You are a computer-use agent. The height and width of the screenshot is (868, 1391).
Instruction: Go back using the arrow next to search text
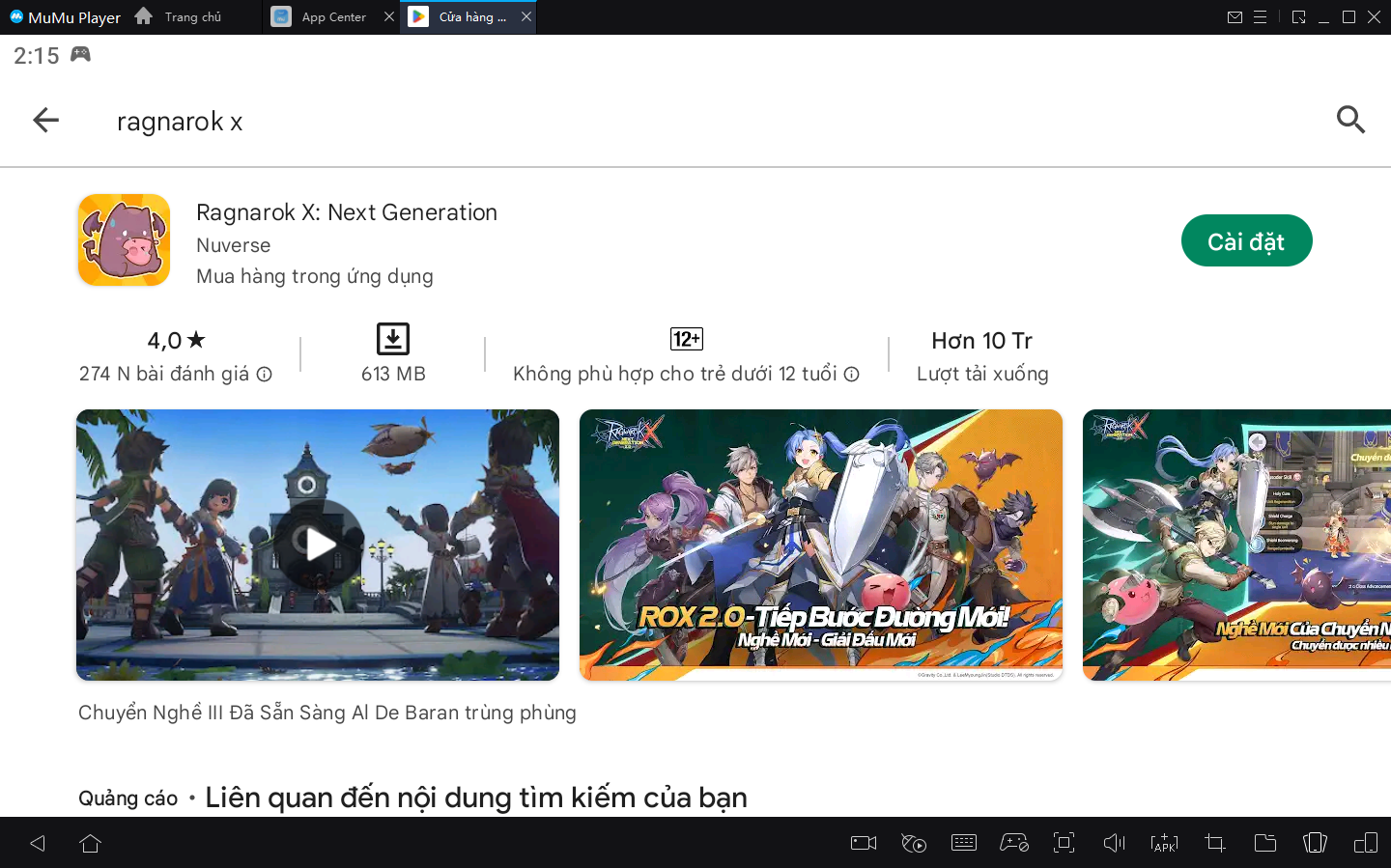[45, 120]
